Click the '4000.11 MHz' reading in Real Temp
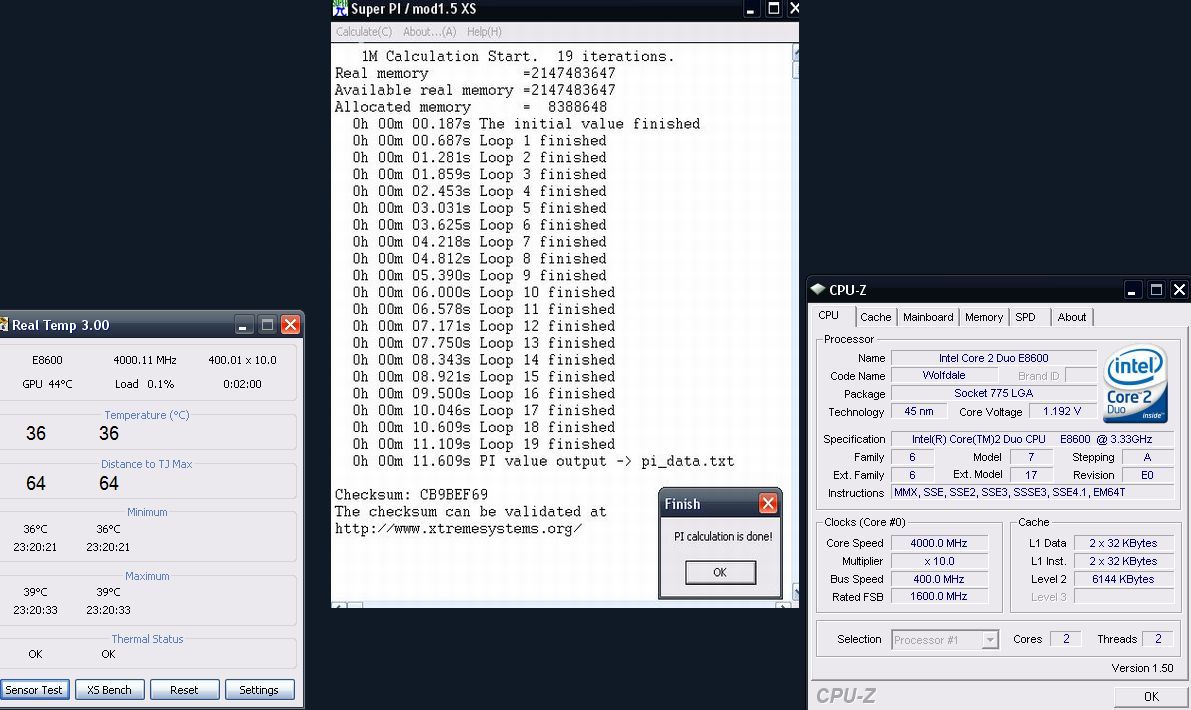Image resolution: width=1191 pixels, height=710 pixels. pos(144,360)
